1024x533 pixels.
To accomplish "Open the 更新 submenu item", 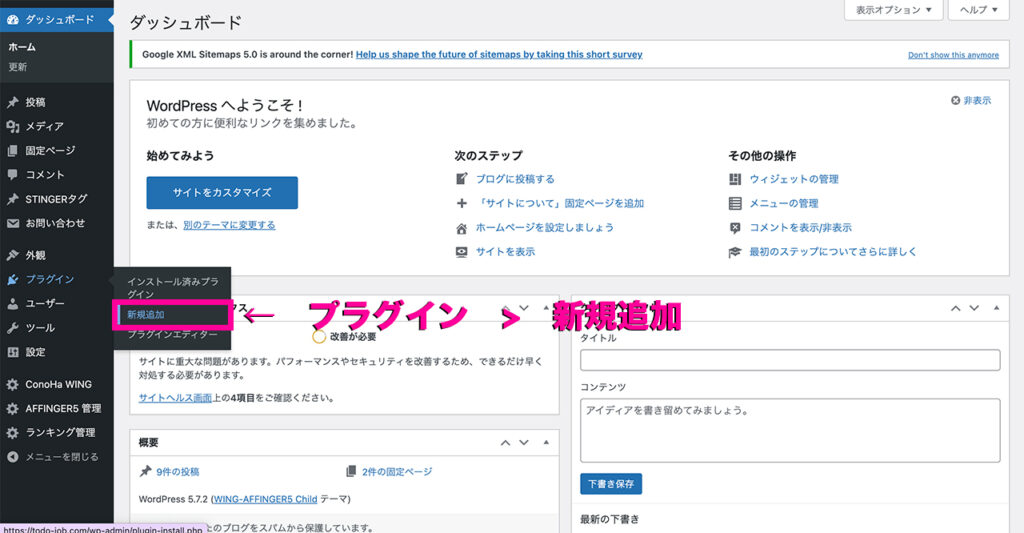I will coord(18,67).
